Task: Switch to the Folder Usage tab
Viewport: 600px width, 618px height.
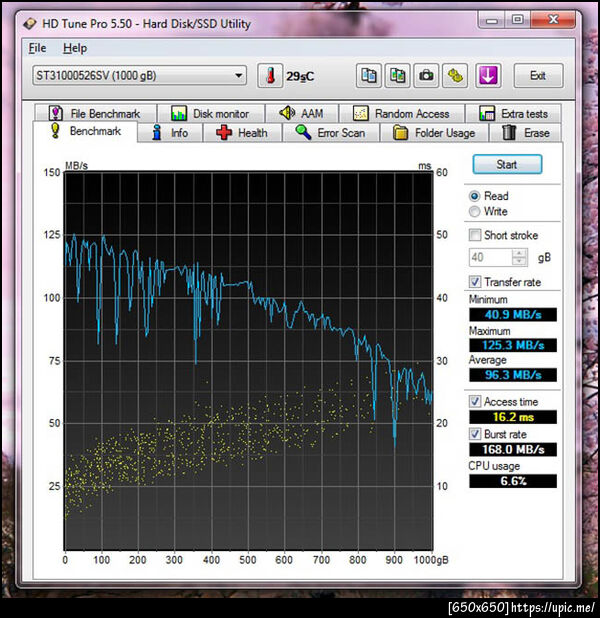Action: (x=434, y=133)
